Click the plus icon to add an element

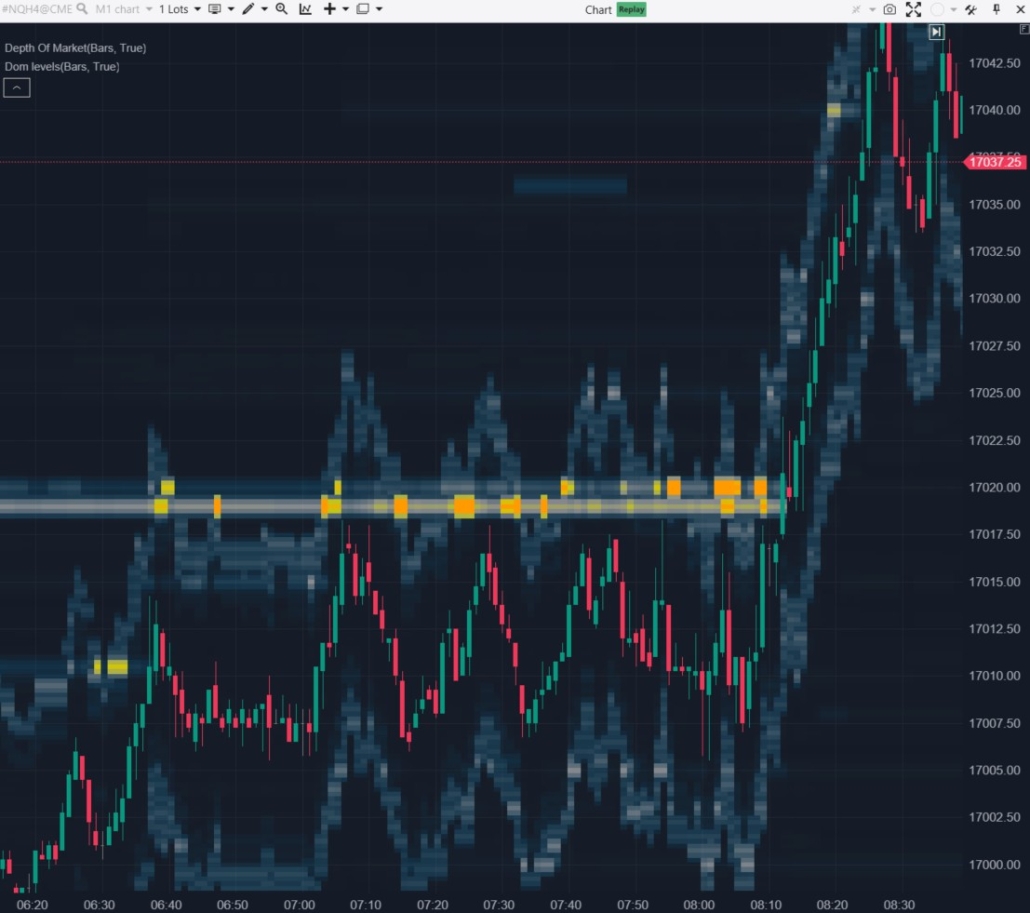click(x=328, y=9)
